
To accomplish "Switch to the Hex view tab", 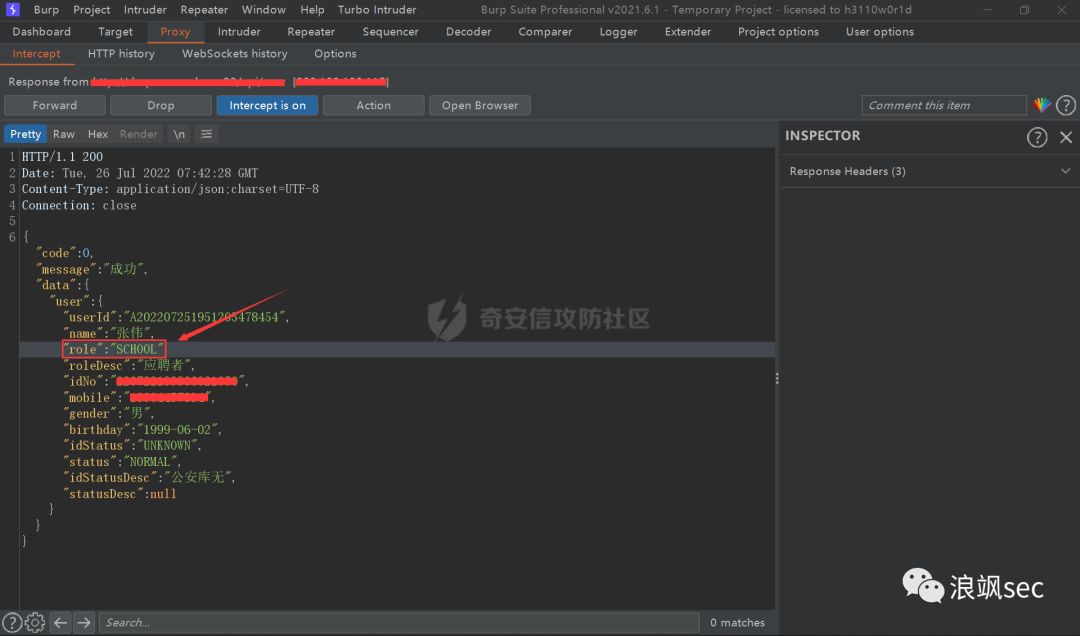I will pos(98,134).
